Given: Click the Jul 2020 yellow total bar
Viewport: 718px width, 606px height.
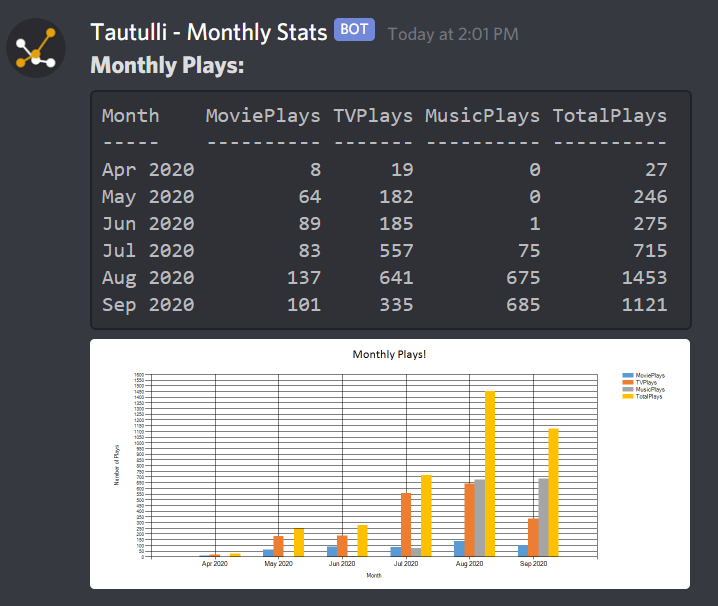Looking at the screenshot, I should pos(426,516).
